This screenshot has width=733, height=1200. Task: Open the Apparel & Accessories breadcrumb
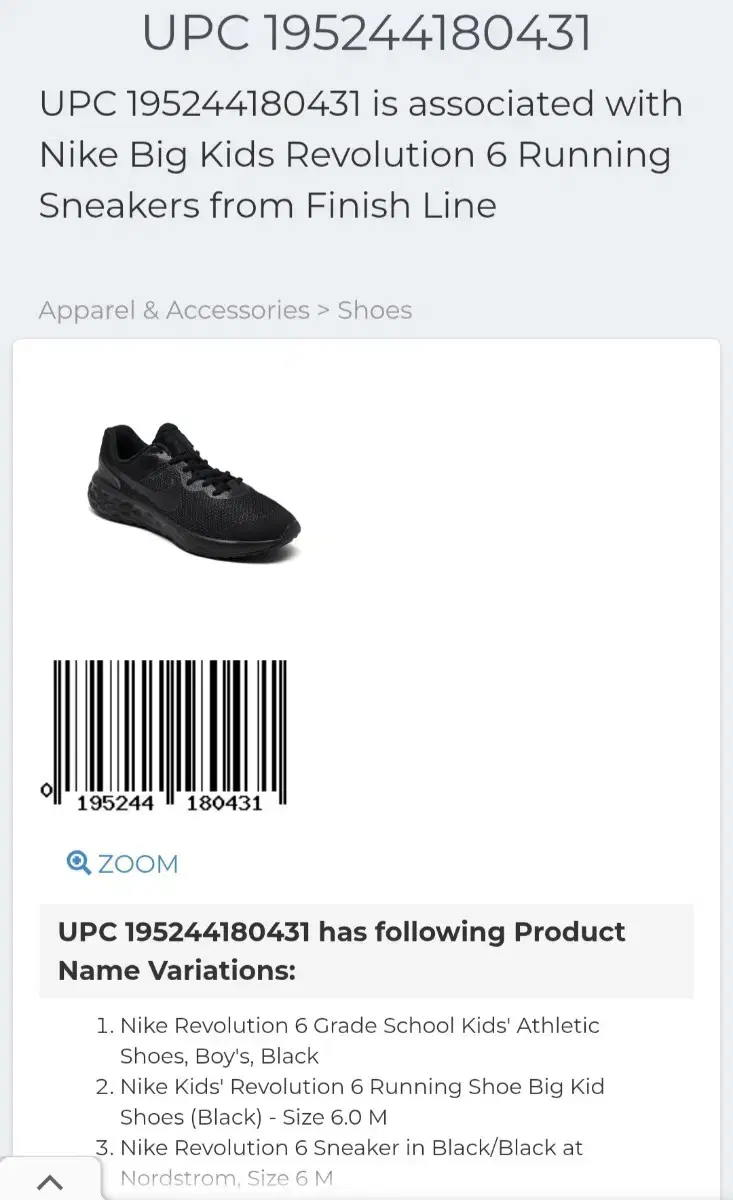[174, 310]
